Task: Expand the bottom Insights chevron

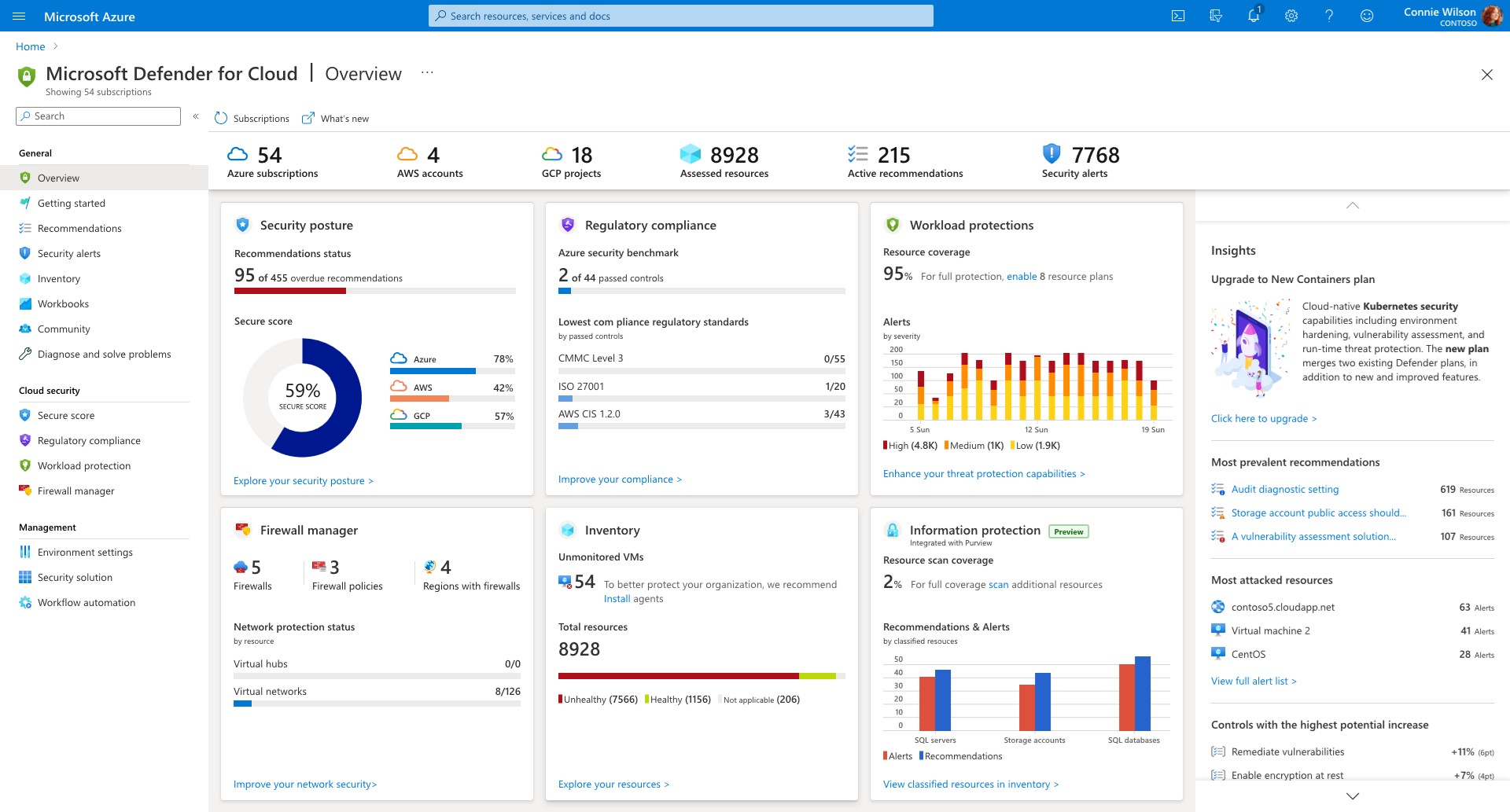Action: pos(1352,795)
